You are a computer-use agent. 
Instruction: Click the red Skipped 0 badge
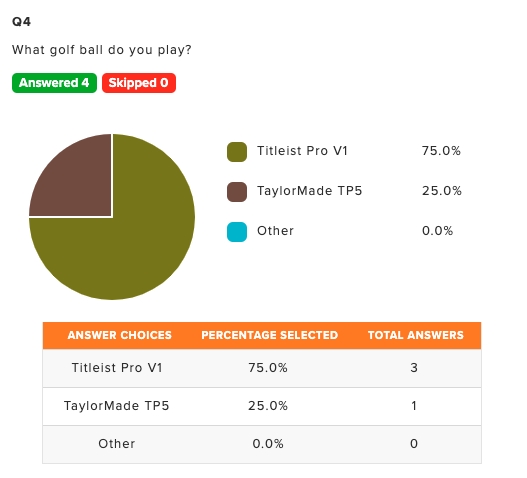pos(139,83)
